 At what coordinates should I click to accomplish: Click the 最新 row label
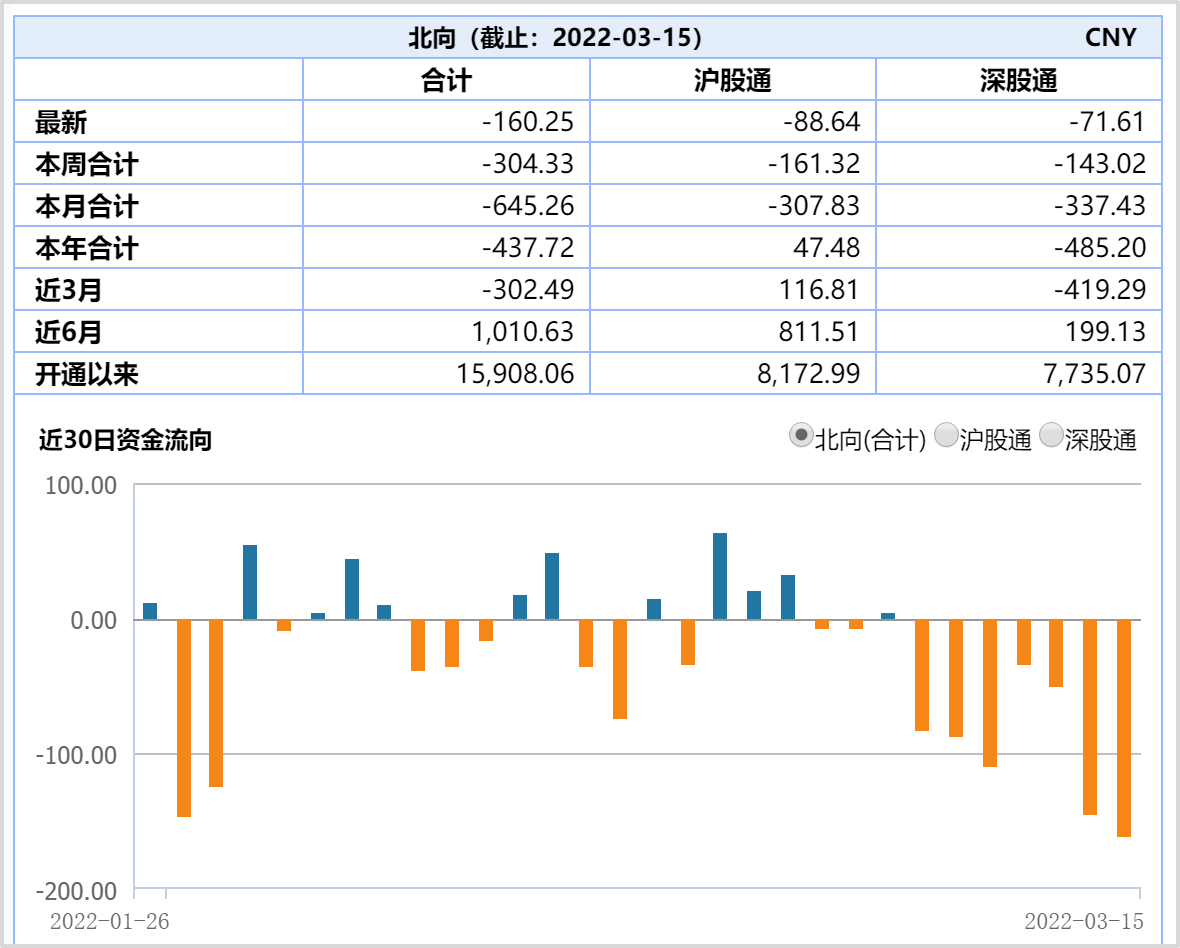(x=62, y=123)
